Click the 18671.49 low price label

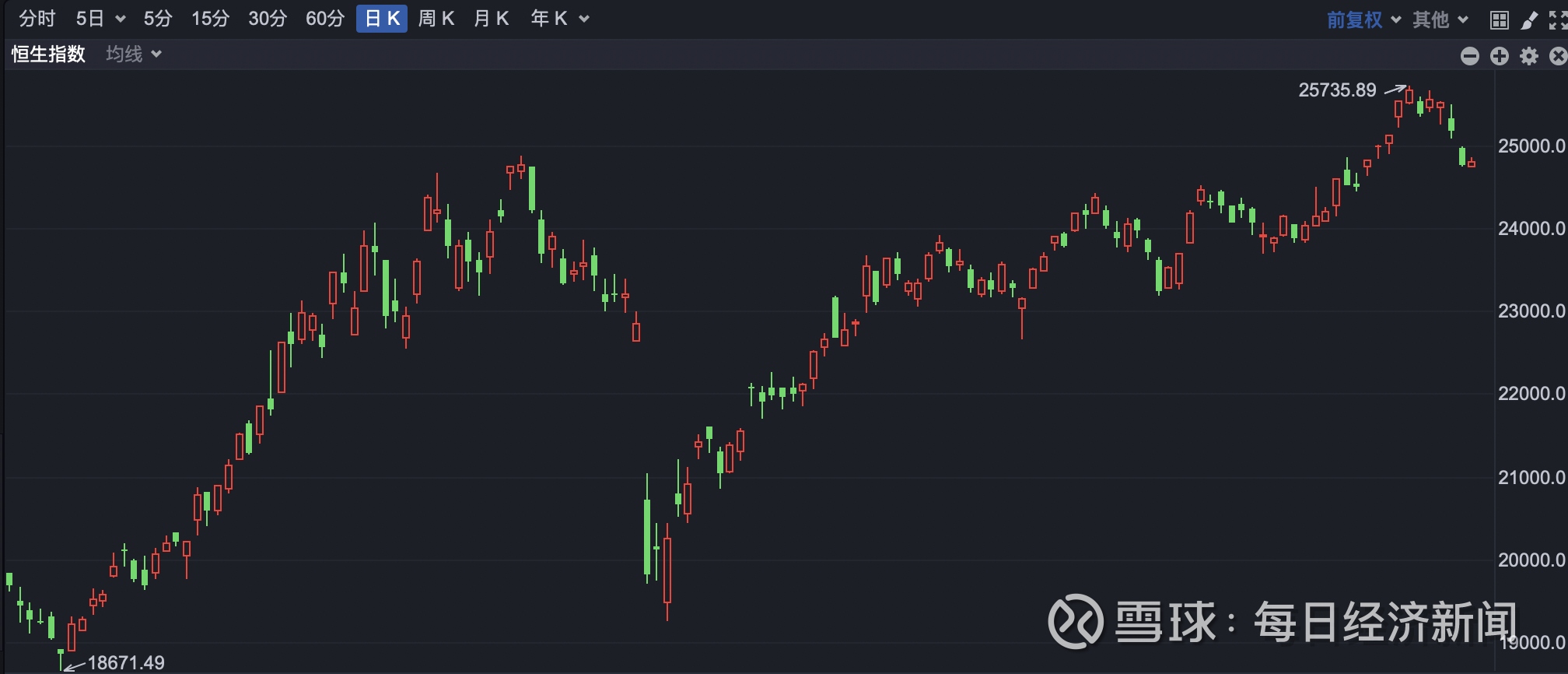pos(126,663)
